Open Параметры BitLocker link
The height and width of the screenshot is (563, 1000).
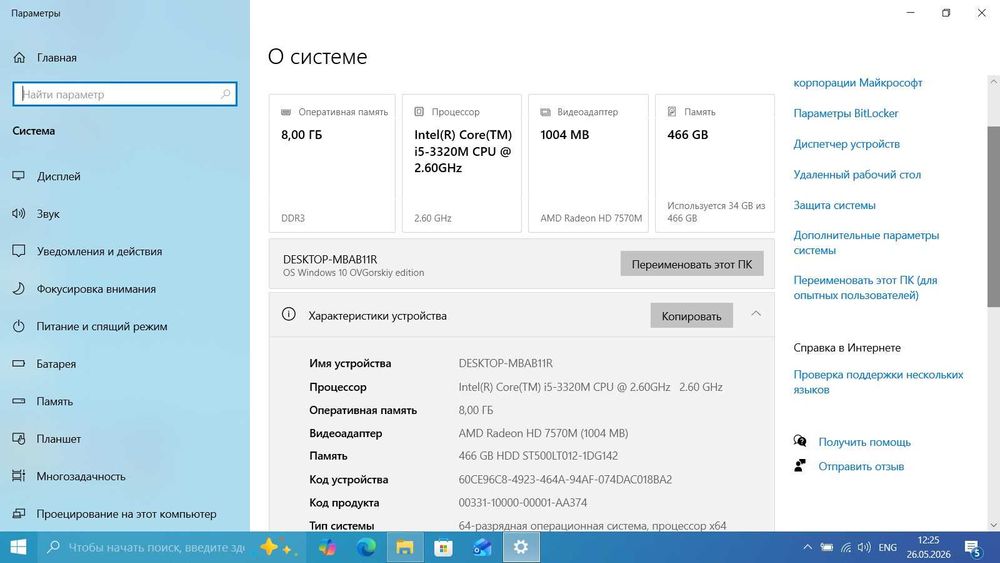[x=846, y=113]
